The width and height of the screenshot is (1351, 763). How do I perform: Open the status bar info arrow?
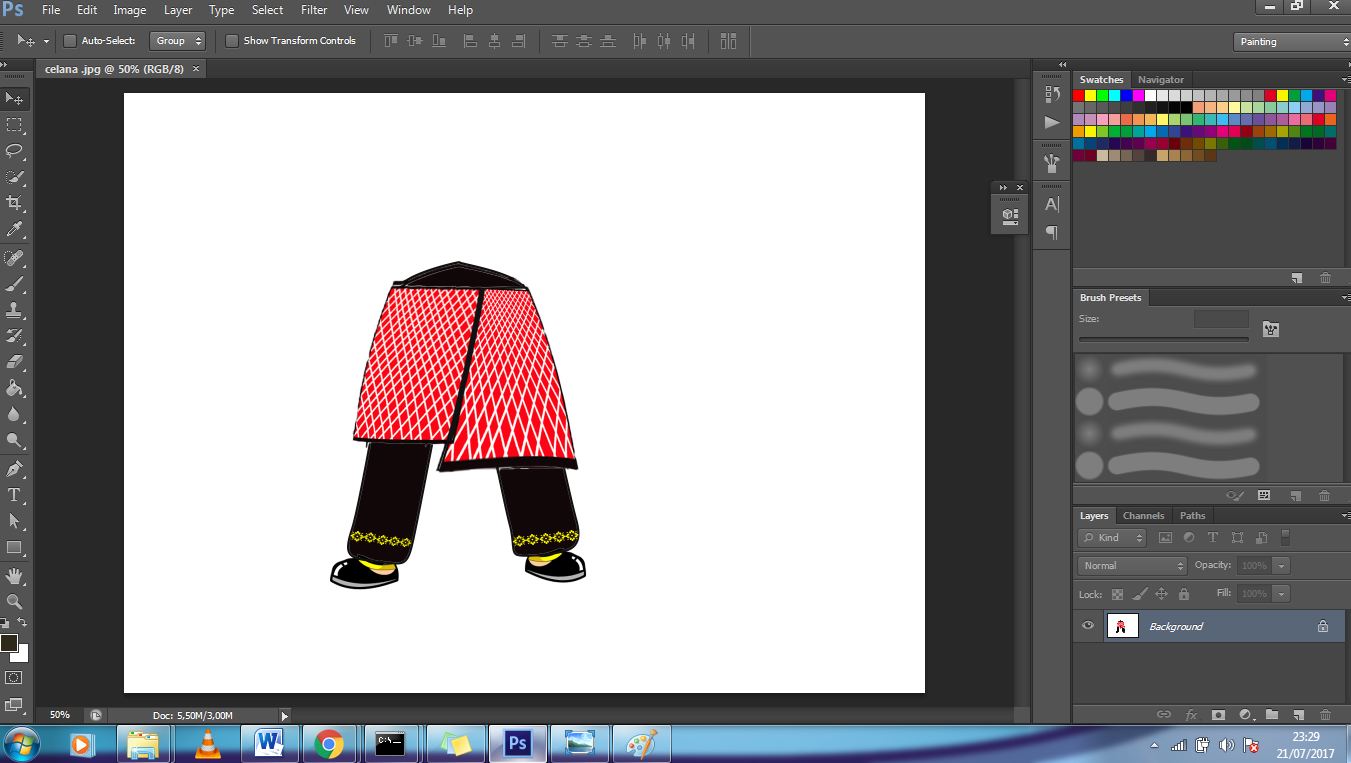[284, 716]
